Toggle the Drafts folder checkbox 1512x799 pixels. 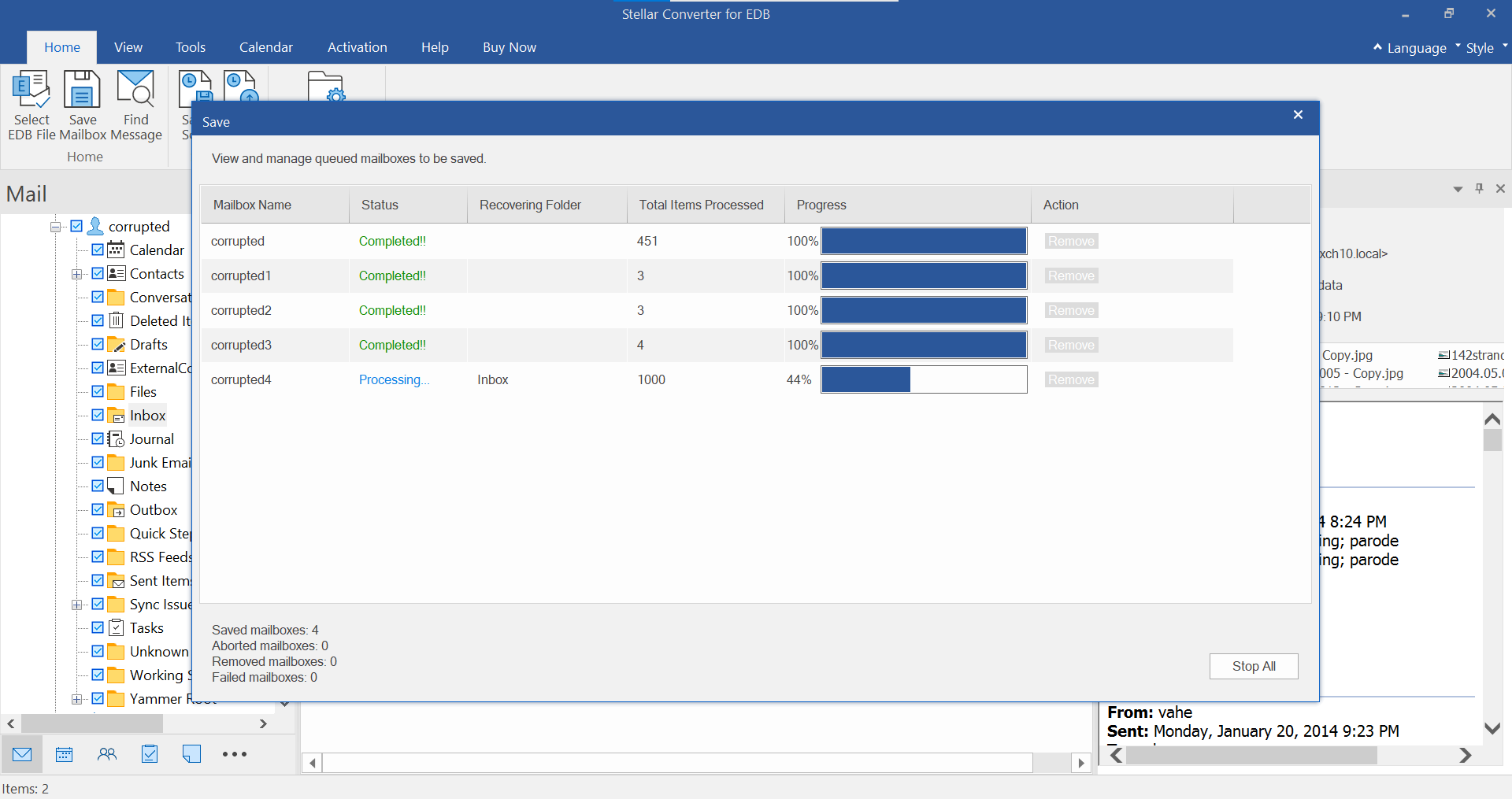[x=98, y=344]
